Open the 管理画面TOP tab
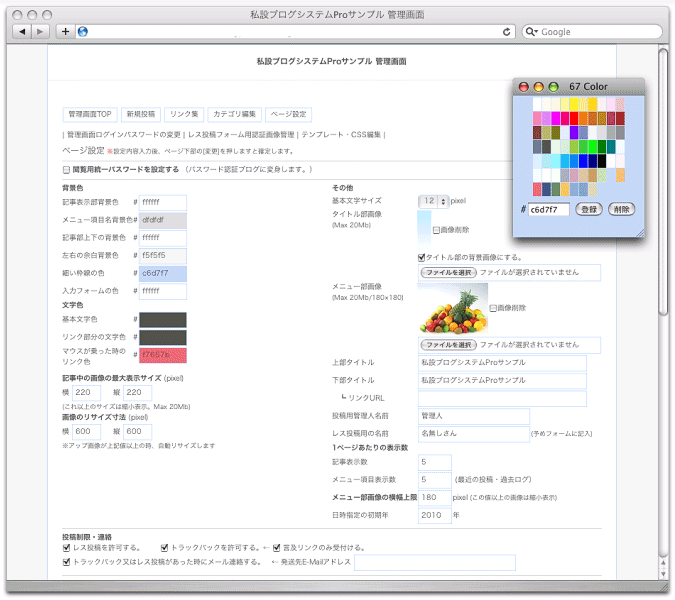The image size is (675, 600). point(90,114)
